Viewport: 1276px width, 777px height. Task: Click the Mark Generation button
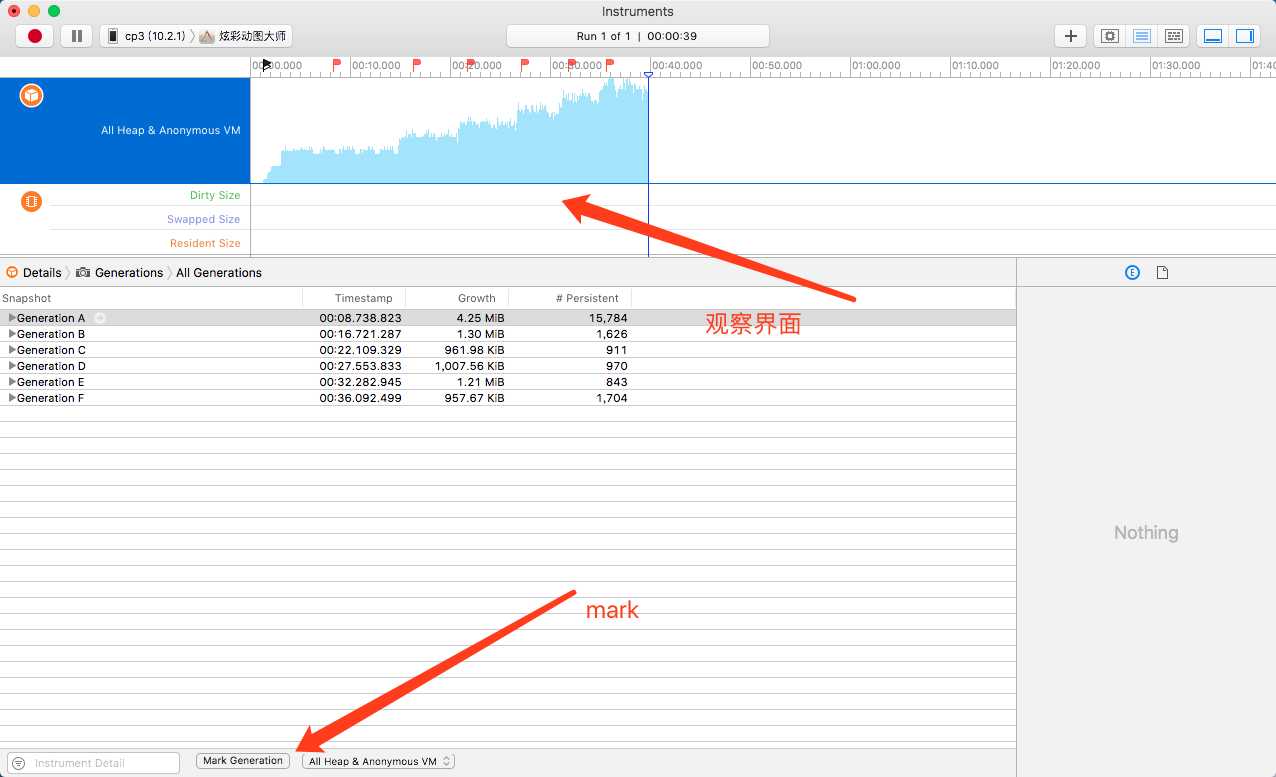pos(243,761)
